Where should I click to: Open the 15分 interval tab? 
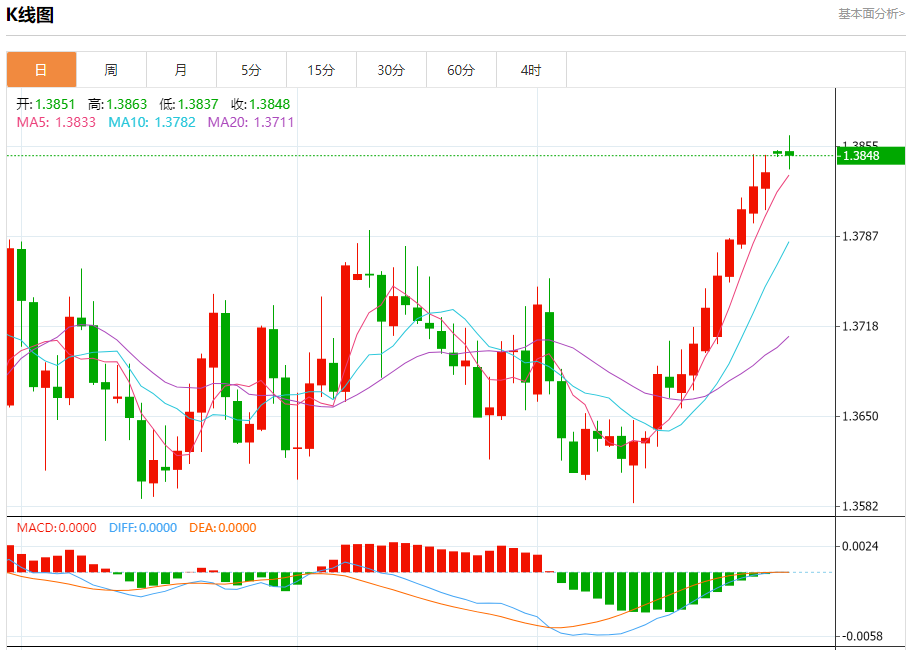[321, 70]
